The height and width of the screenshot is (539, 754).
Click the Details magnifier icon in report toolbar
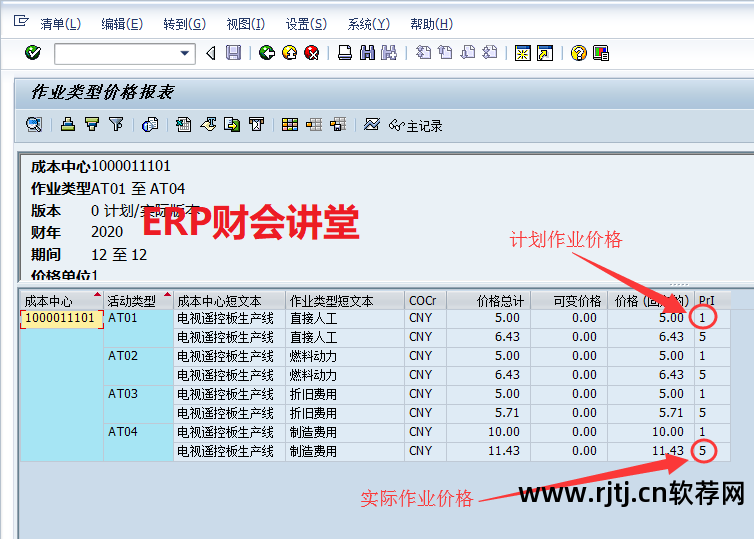[x=34, y=125]
